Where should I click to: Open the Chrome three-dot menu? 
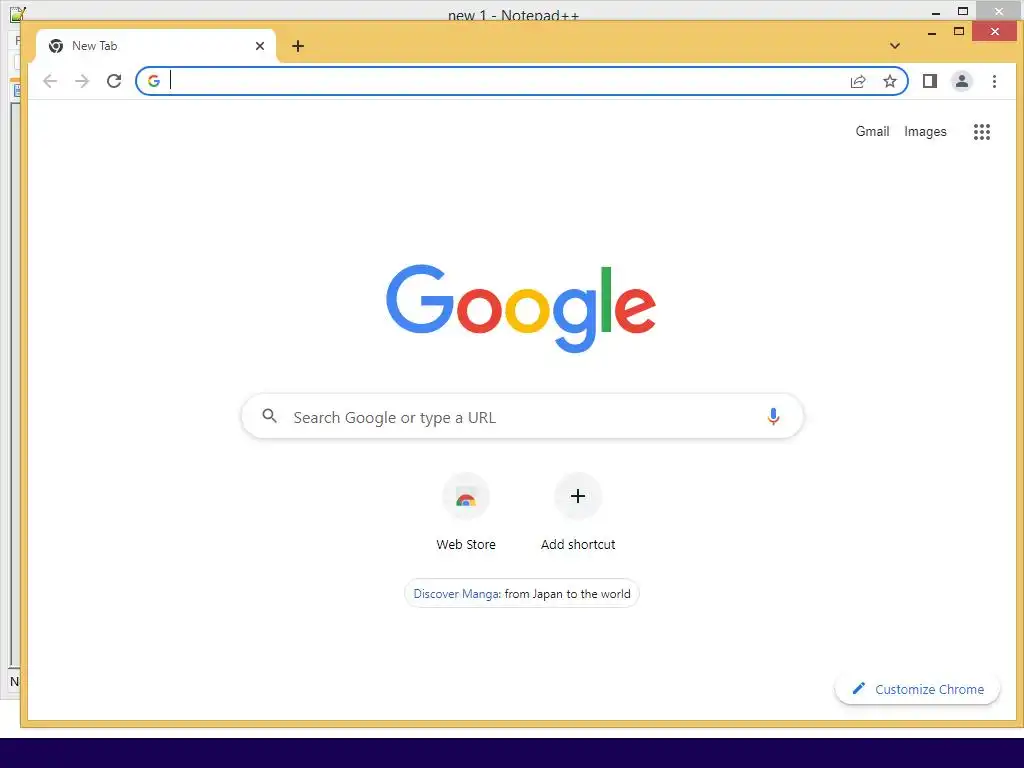[994, 81]
